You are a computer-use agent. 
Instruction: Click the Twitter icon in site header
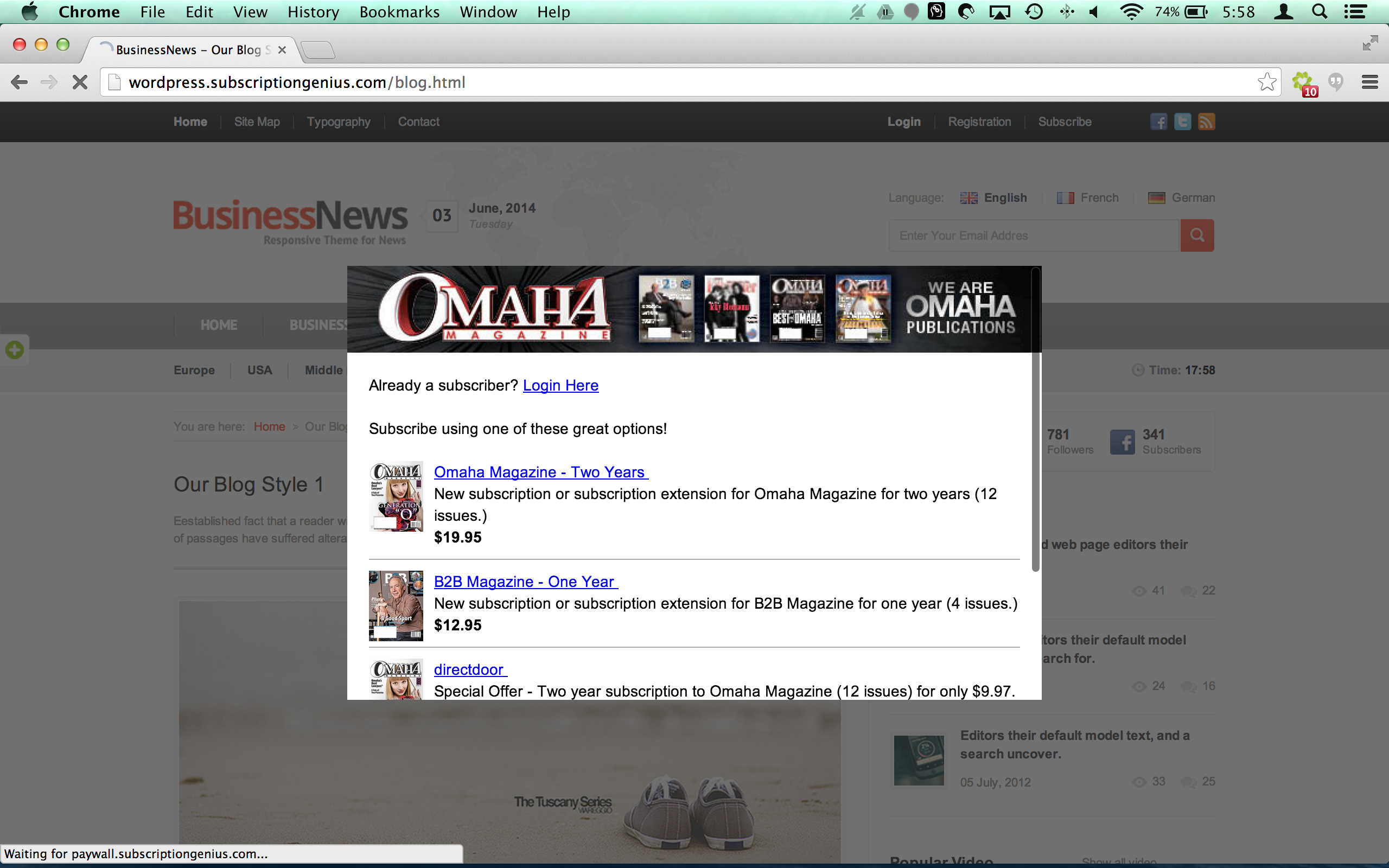pos(1182,122)
